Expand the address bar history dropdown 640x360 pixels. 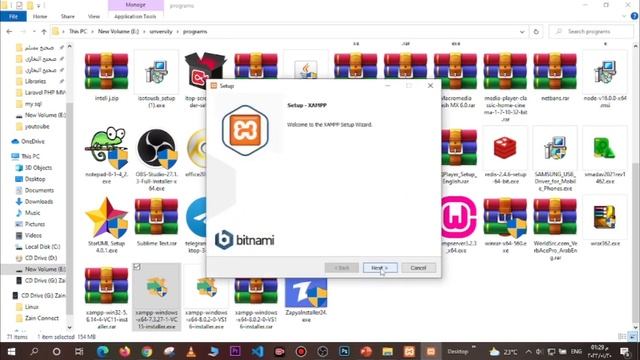522,31
